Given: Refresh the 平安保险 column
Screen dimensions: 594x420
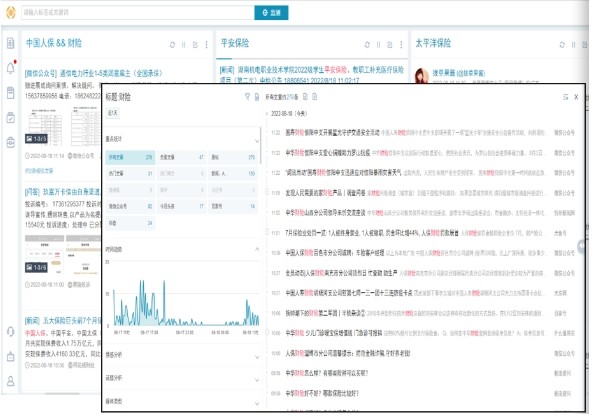Looking at the screenshot, I should click(367, 45).
